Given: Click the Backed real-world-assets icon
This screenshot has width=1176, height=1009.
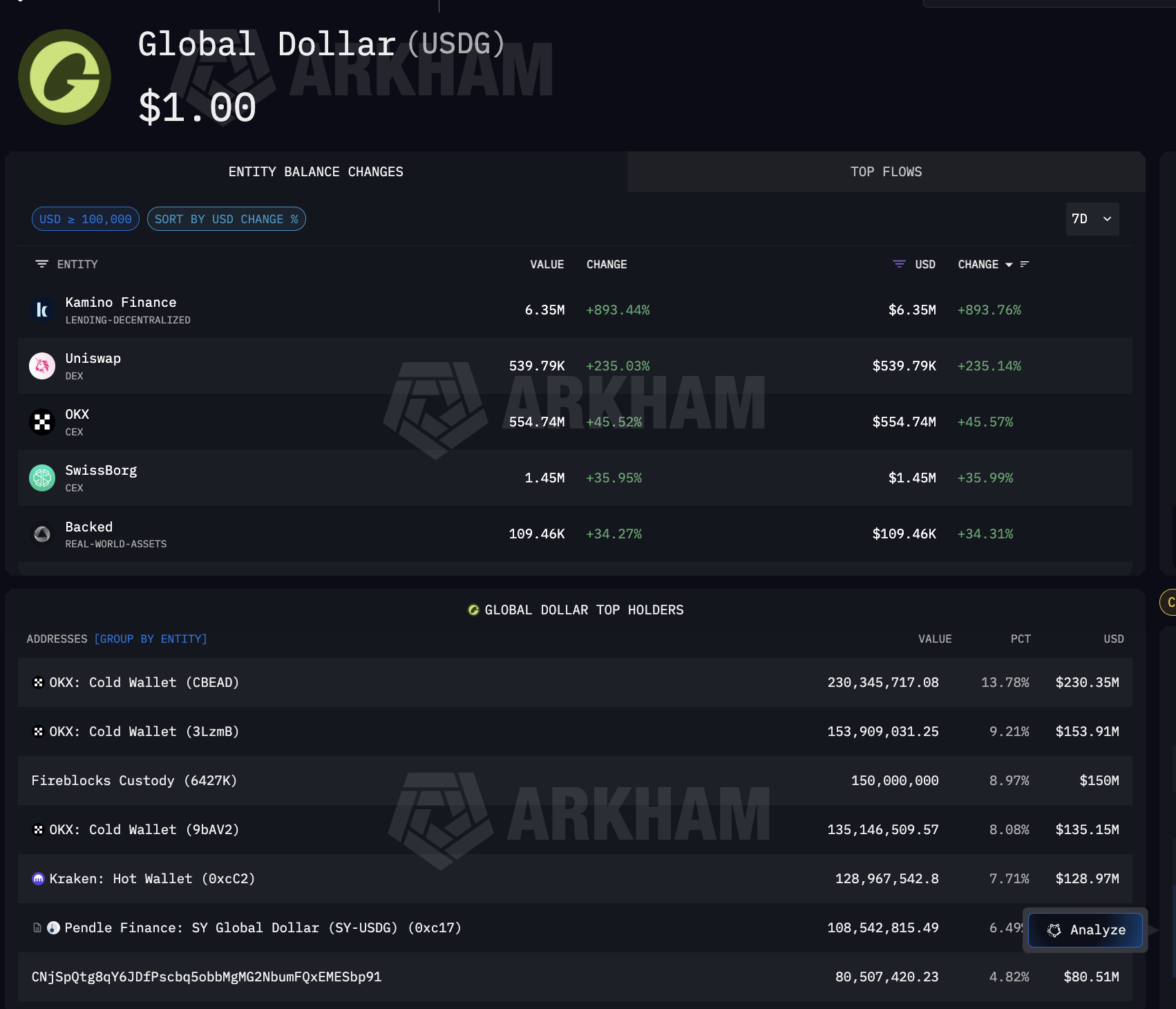Looking at the screenshot, I should tap(42, 534).
